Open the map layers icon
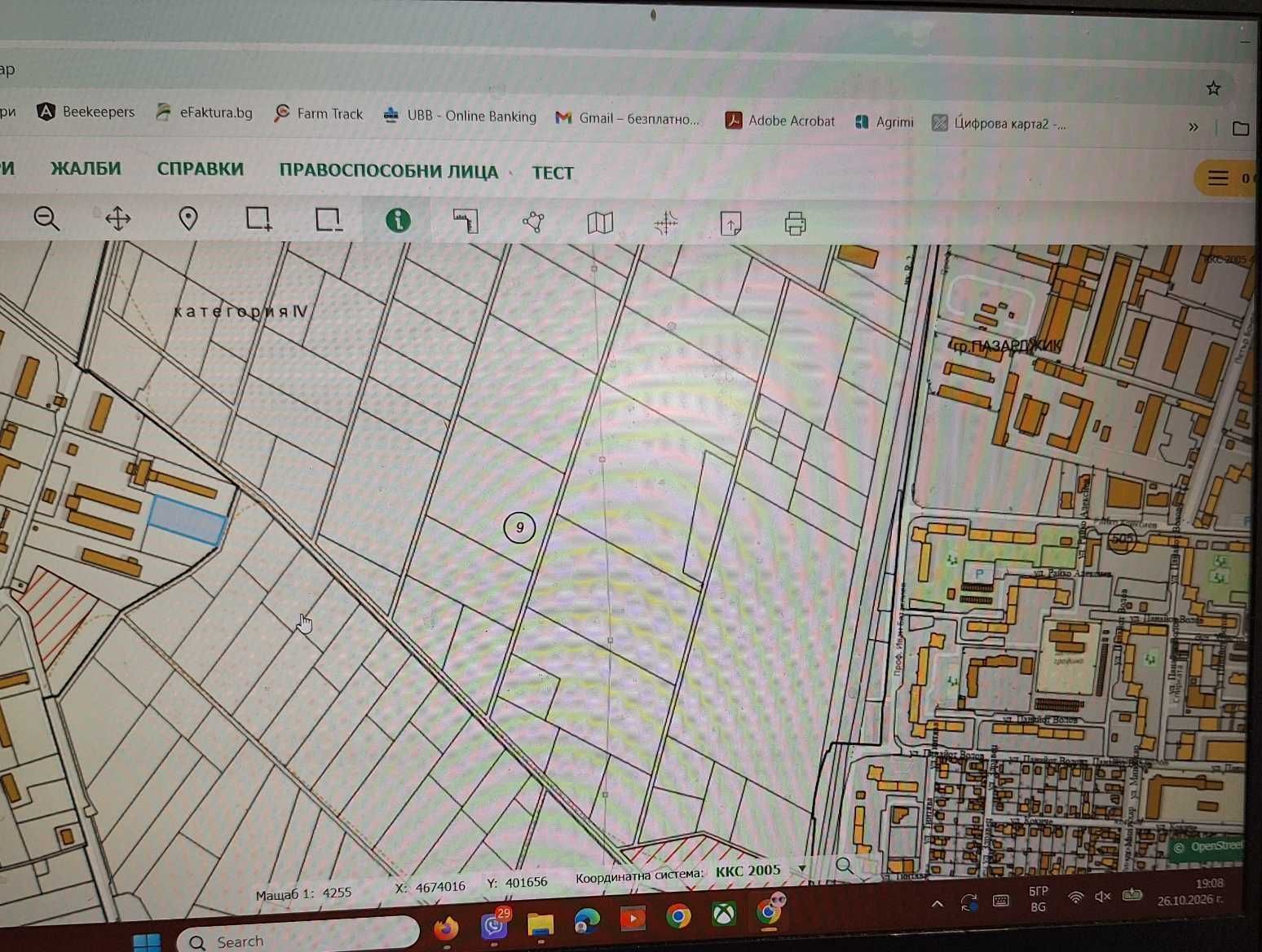The image size is (1262, 952). 600,223
